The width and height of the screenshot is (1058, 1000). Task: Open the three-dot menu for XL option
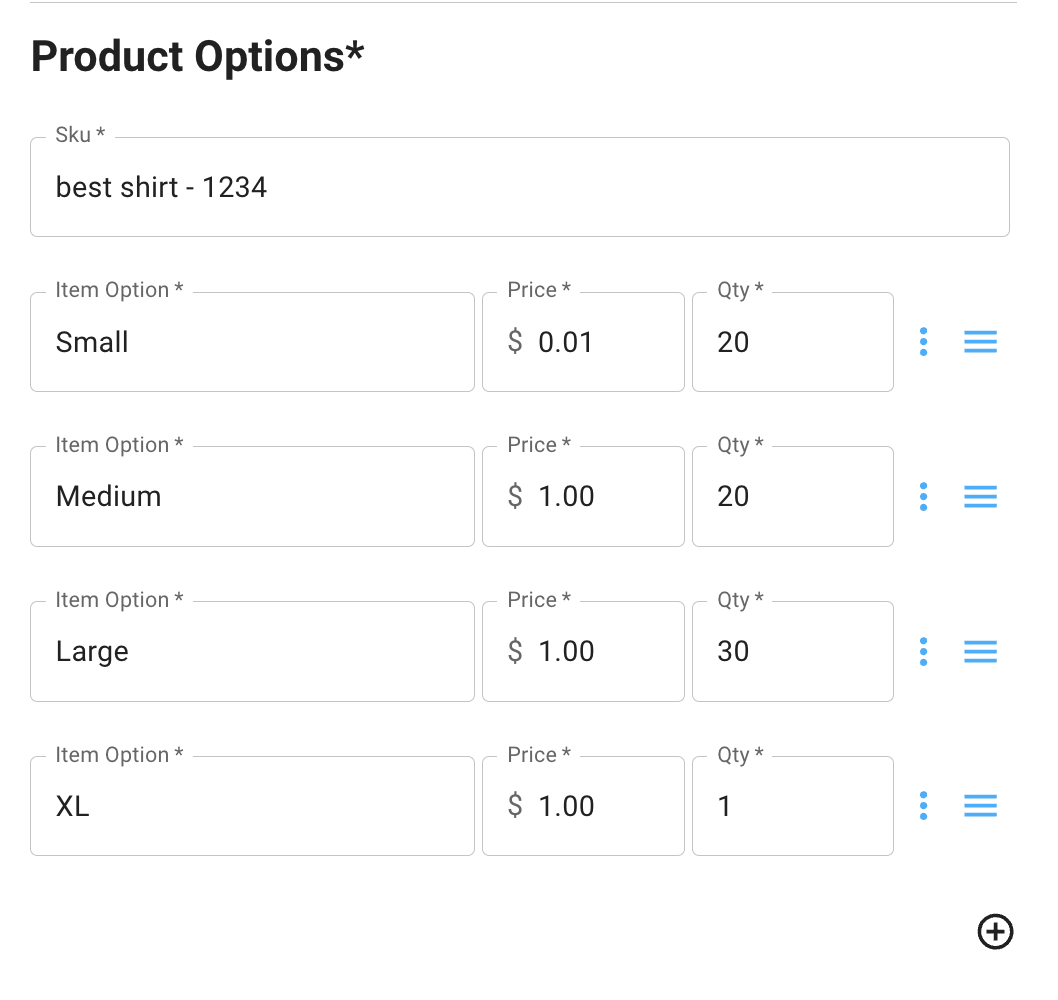click(x=923, y=806)
